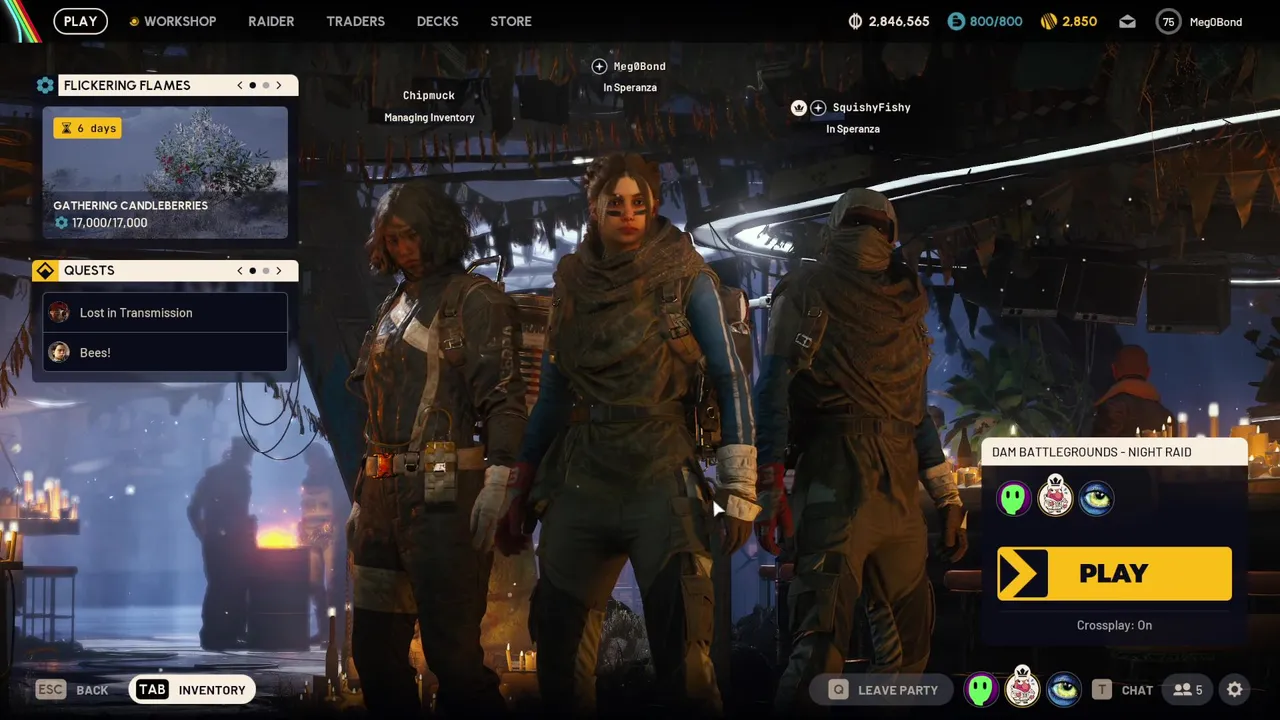Image resolution: width=1280 pixels, height=720 pixels.
Task: Click the Lost in Transmission quest giver portrait
Action: pos(59,313)
